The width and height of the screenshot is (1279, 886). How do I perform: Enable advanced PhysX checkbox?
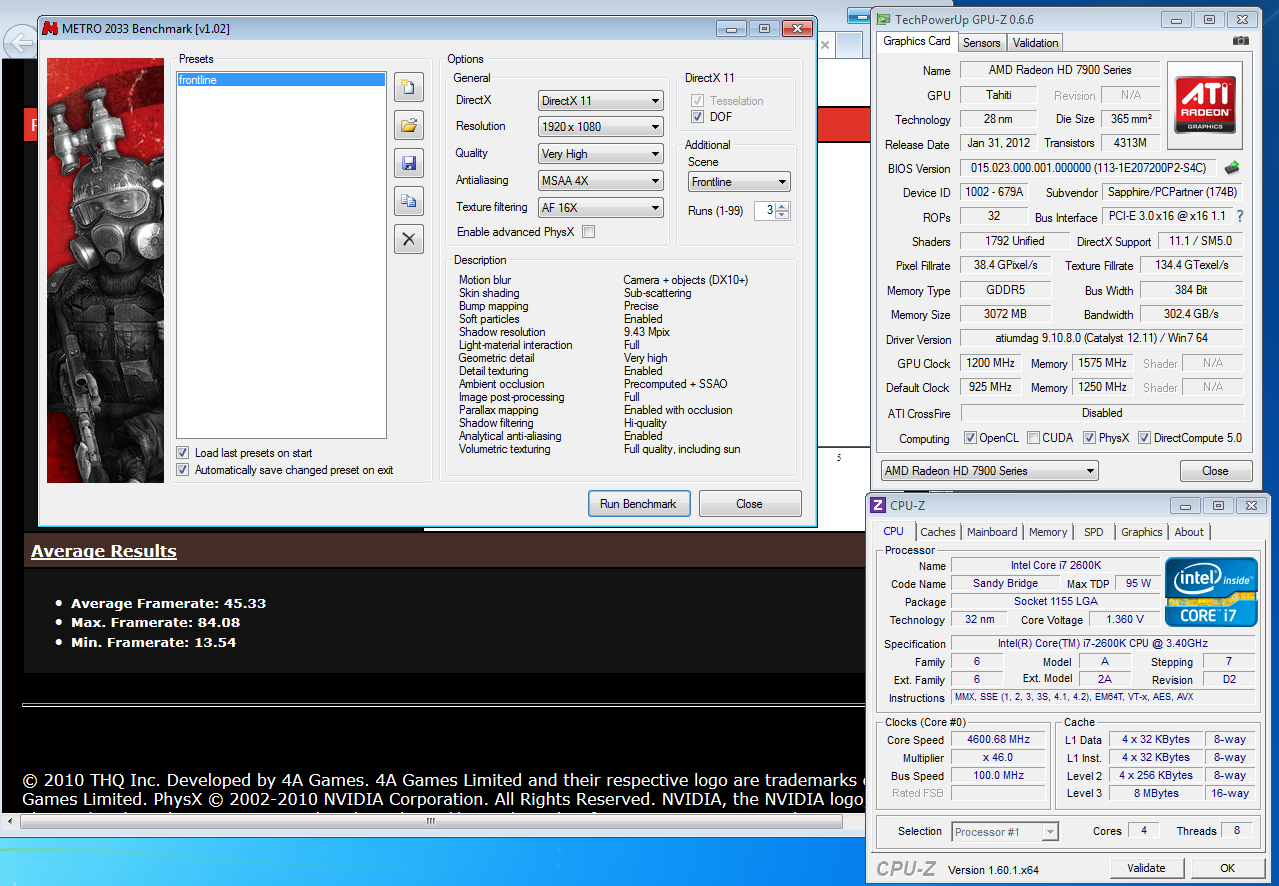point(588,232)
